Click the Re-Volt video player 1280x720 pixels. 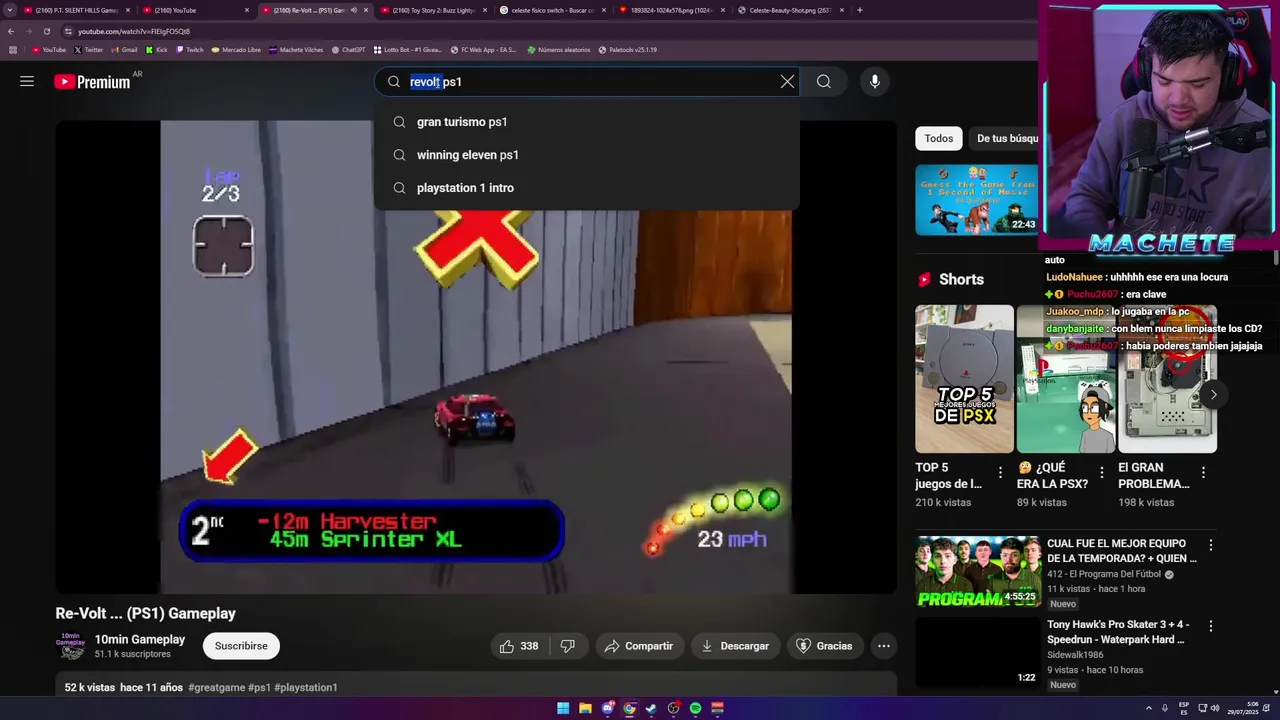point(476,357)
